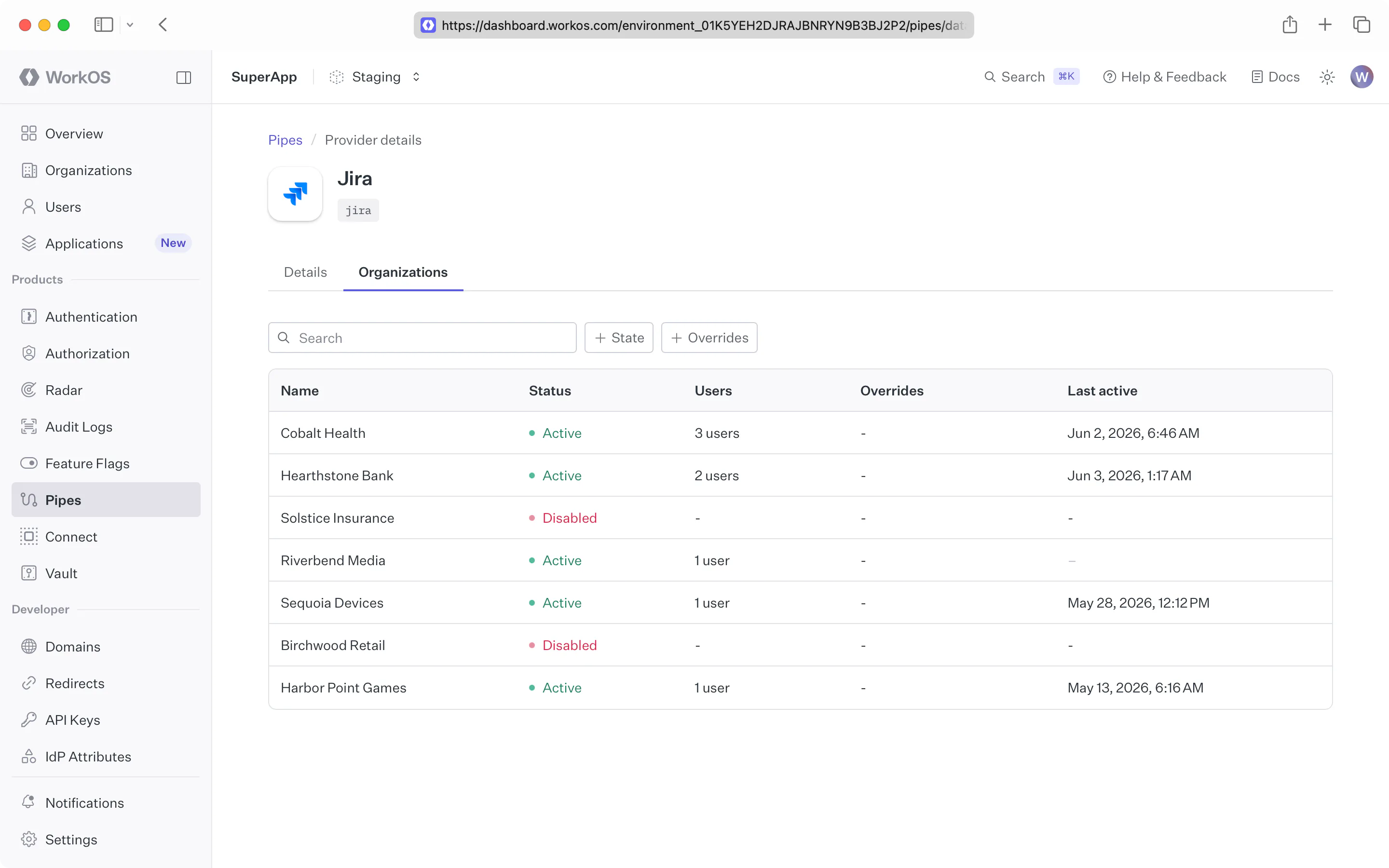Select the Organizations tab
Viewport: 1389px width, 868px height.
[403, 272]
